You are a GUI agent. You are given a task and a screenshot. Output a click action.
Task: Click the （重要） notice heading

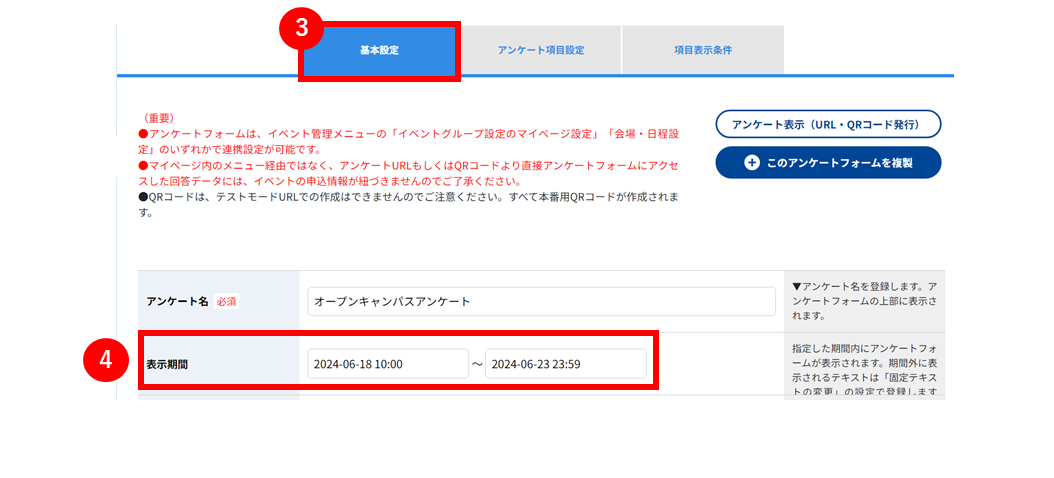159,118
